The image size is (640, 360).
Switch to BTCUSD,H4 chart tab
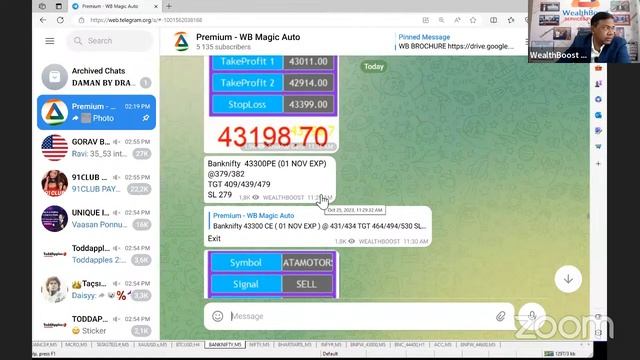[188, 345]
